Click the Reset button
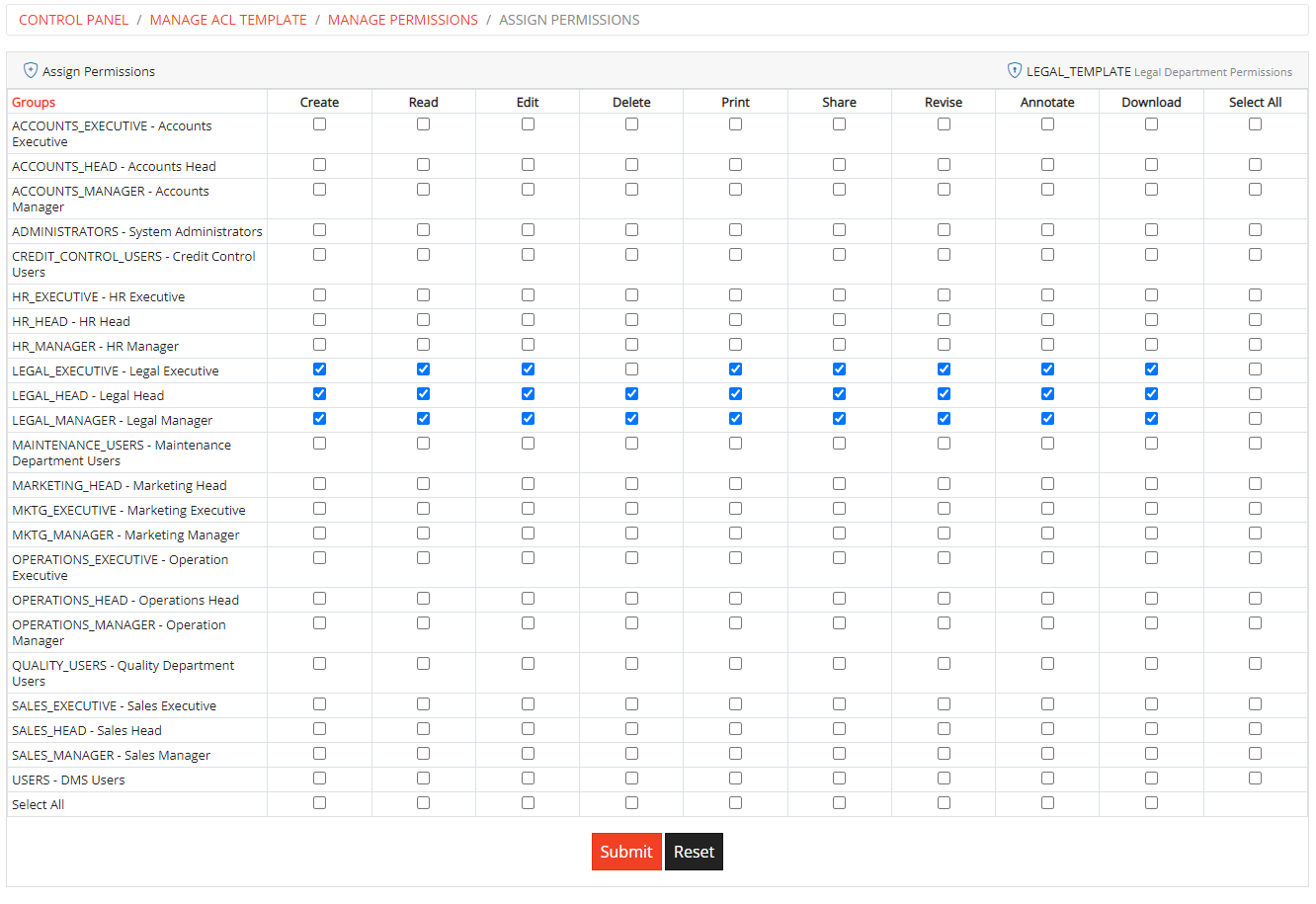Image resolution: width=1316 pixels, height=904 pixels. [x=694, y=852]
